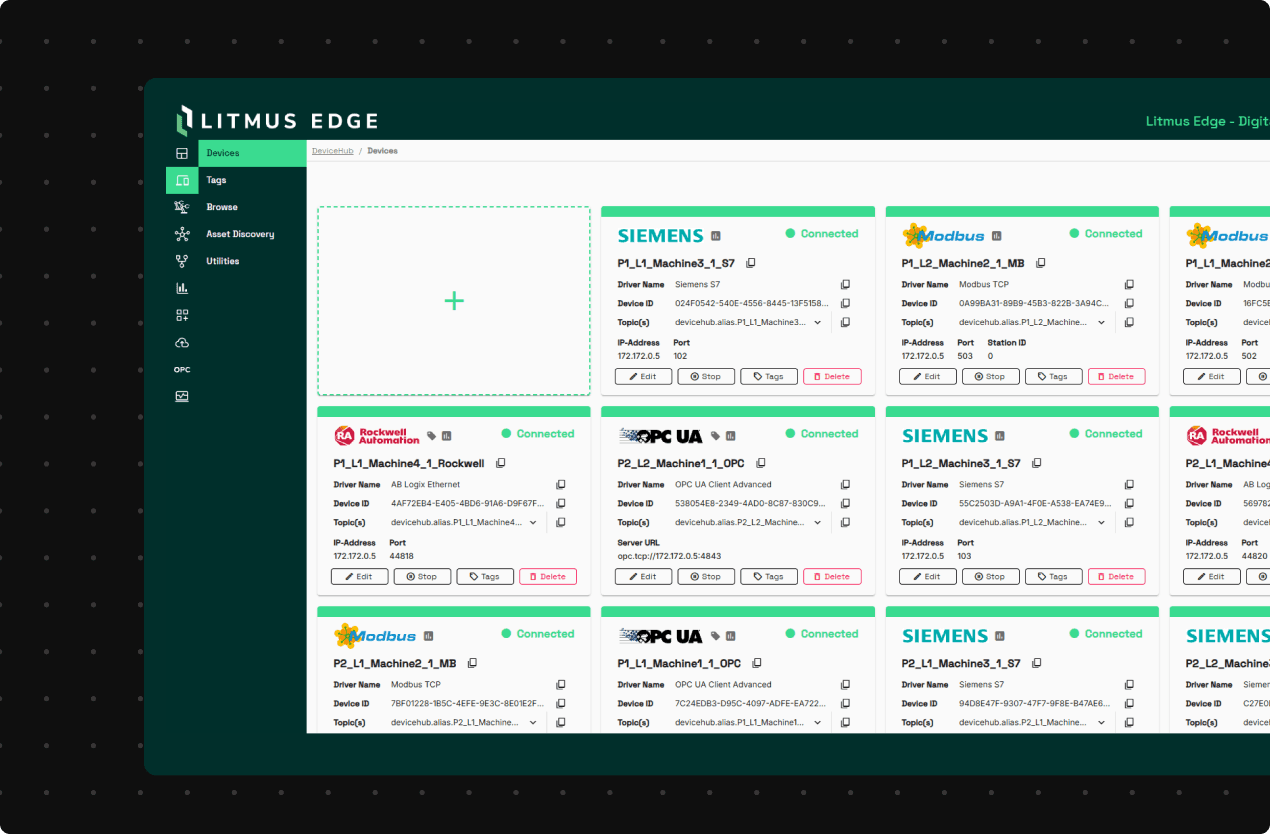
Task: Expand topics dropdown for P2_L1_Machine3_1_S7
Action: click(x=1102, y=723)
